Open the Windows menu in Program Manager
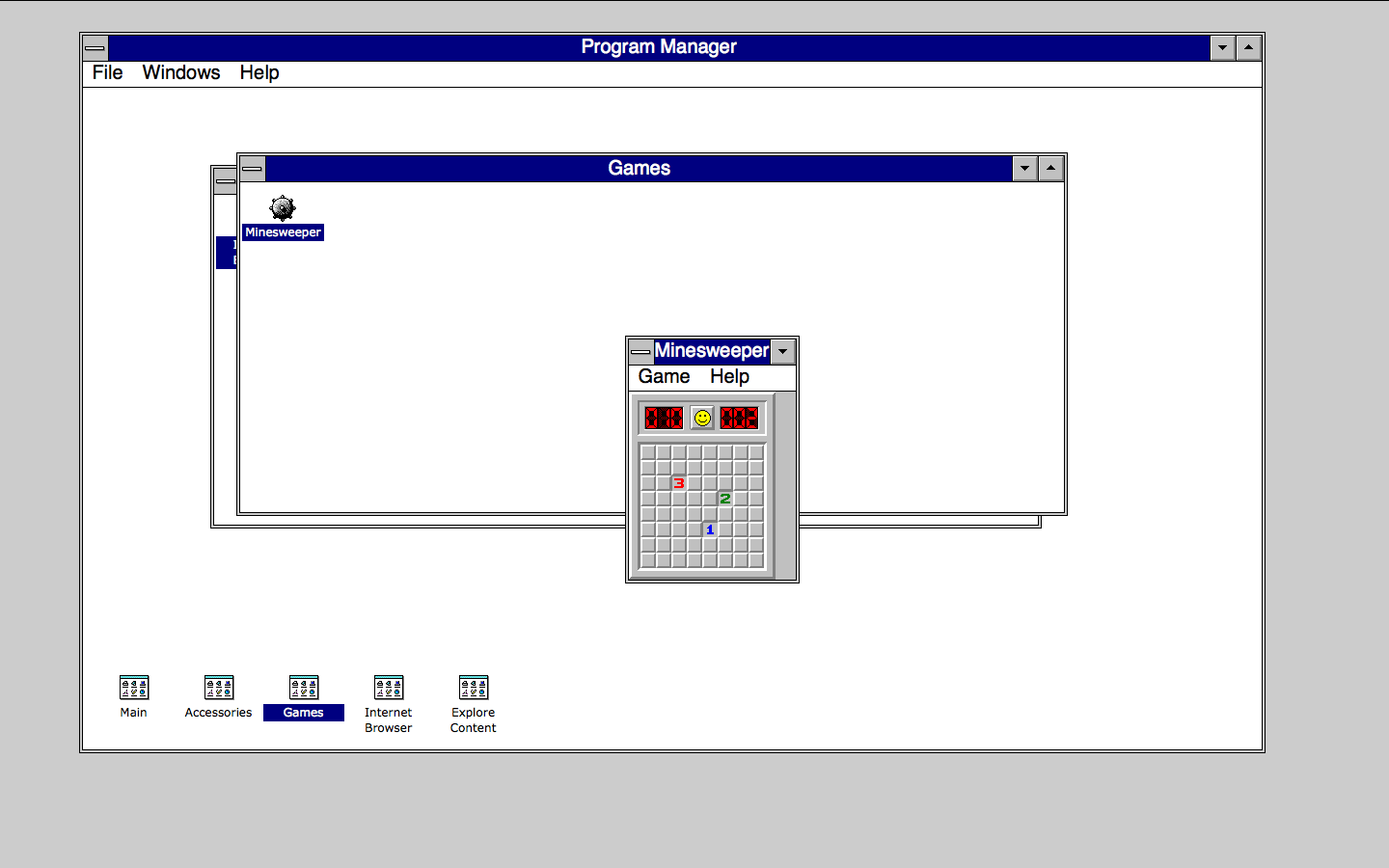 [x=181, y=72]
